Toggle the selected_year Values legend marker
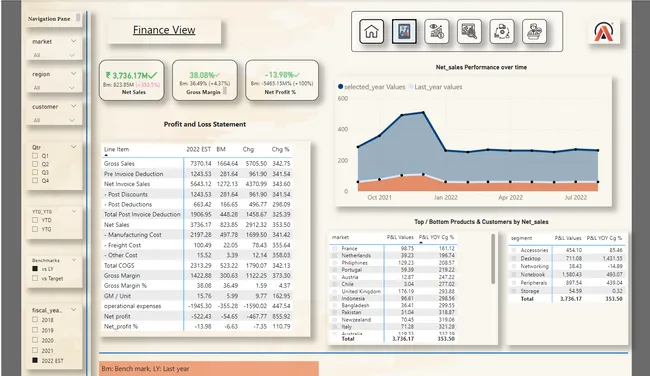The height and width of the screenshot is (376, 650). [340, 87]
